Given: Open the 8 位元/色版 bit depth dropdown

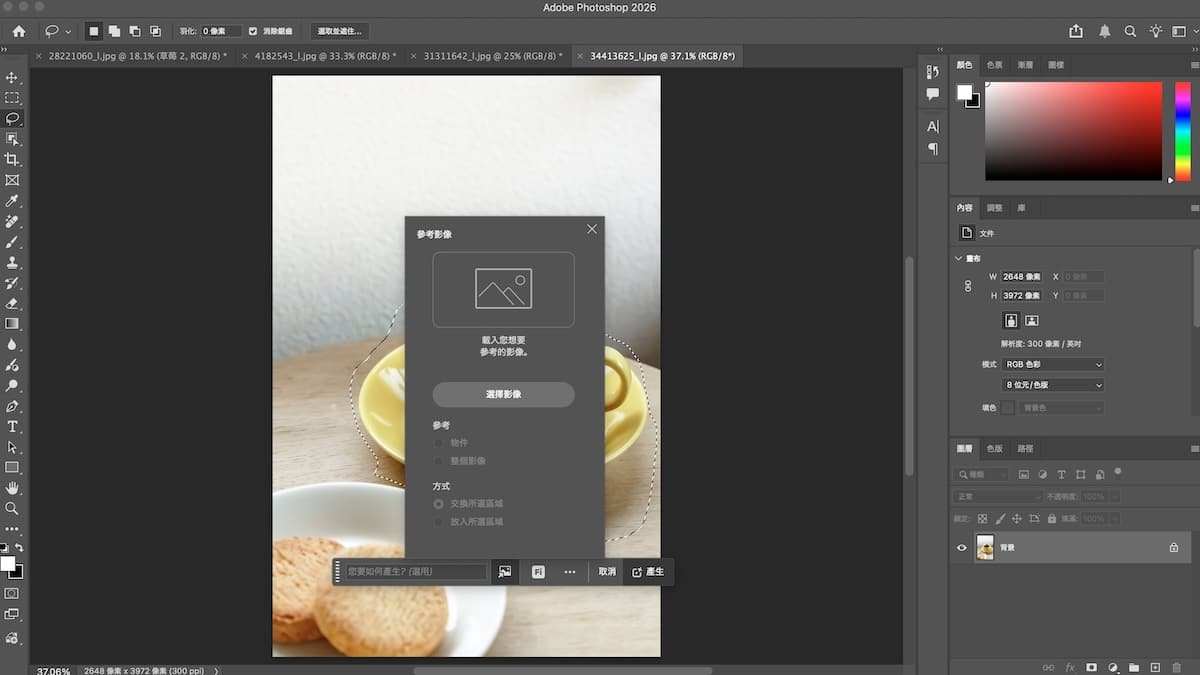Looking at the screenshot, I should coord(1053,385).
